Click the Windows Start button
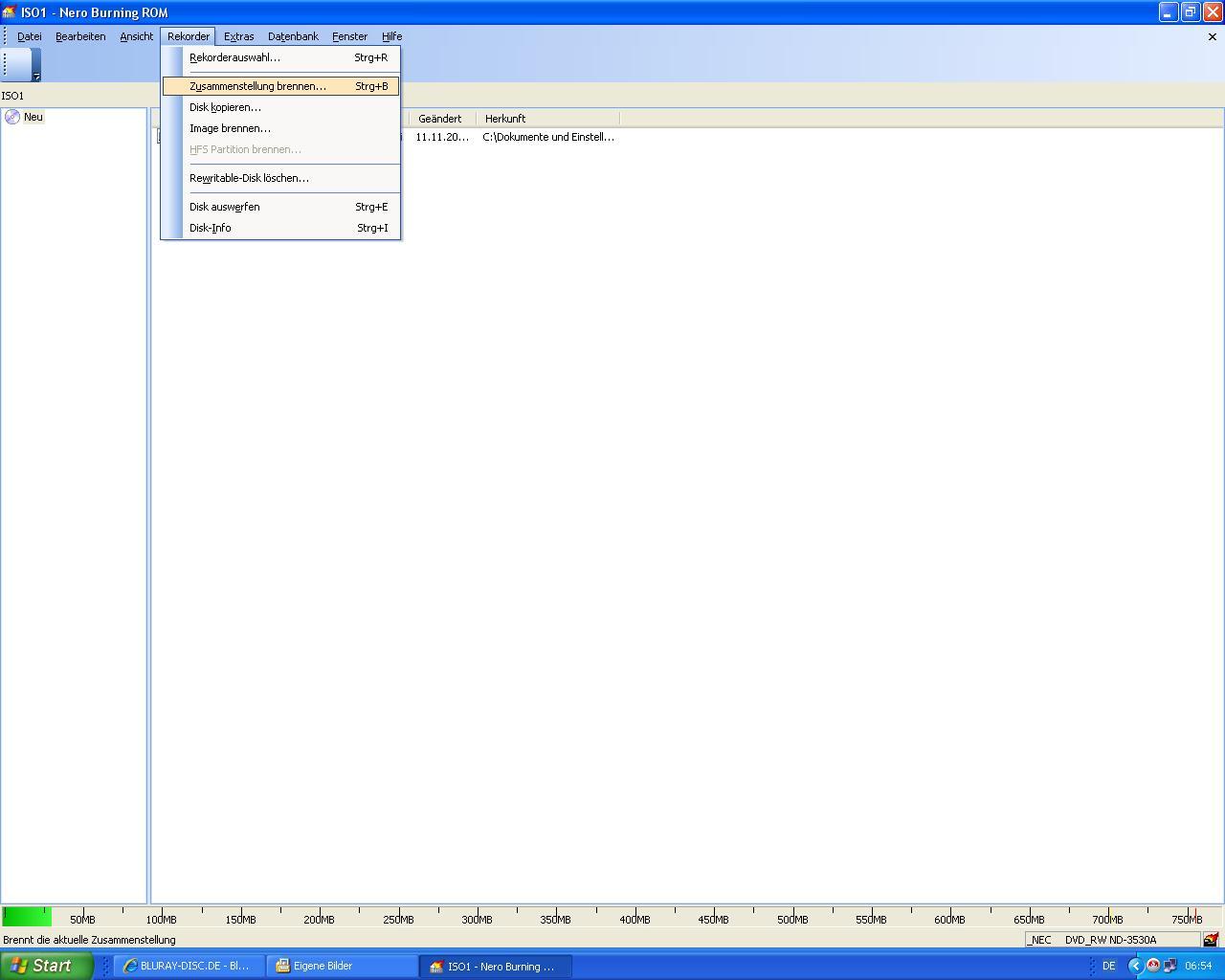This screenshot has height=980, width=1225. (46, 966)
